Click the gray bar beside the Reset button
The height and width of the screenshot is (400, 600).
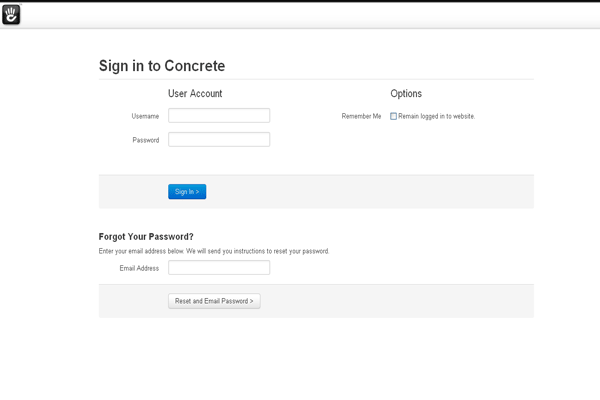[400, 301]
